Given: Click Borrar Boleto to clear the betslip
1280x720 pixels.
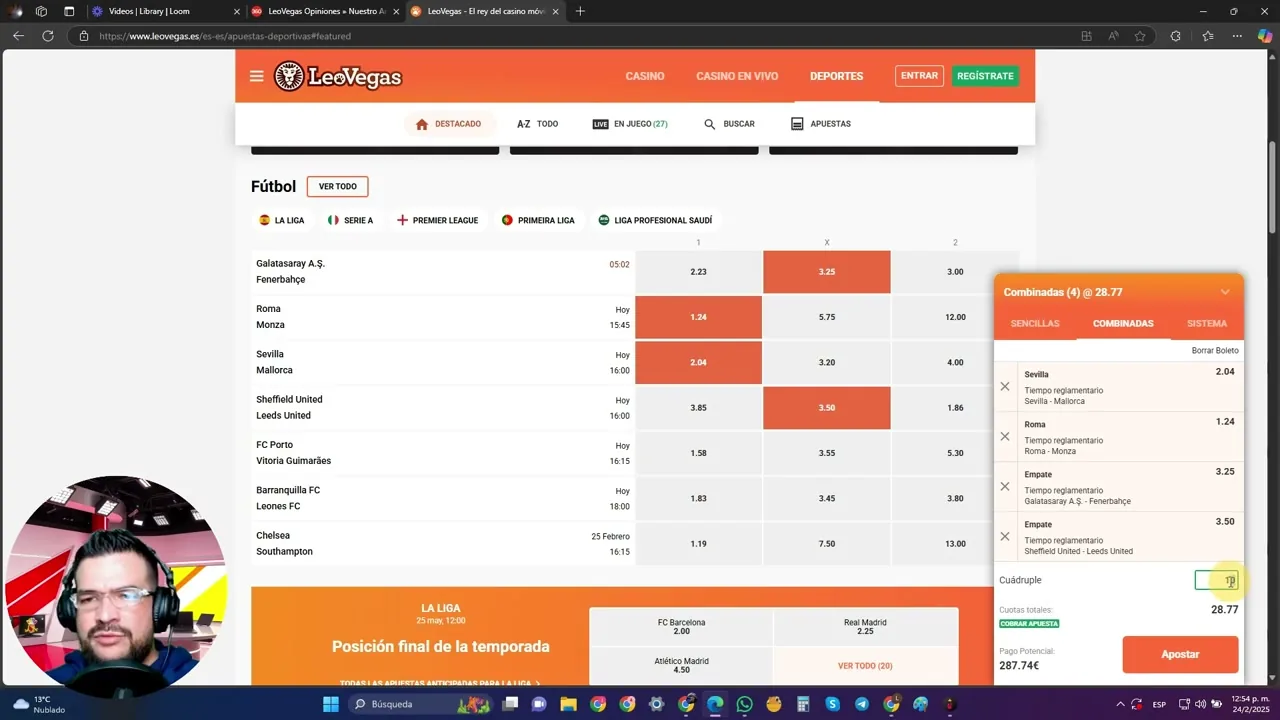Looking at the screenshot, I should point(1215,351).
